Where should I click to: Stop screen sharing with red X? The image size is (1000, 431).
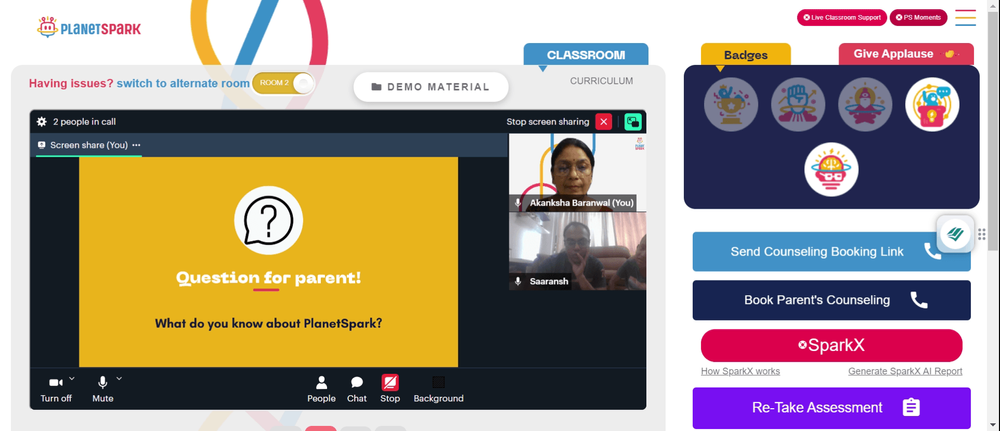(603, 122)
